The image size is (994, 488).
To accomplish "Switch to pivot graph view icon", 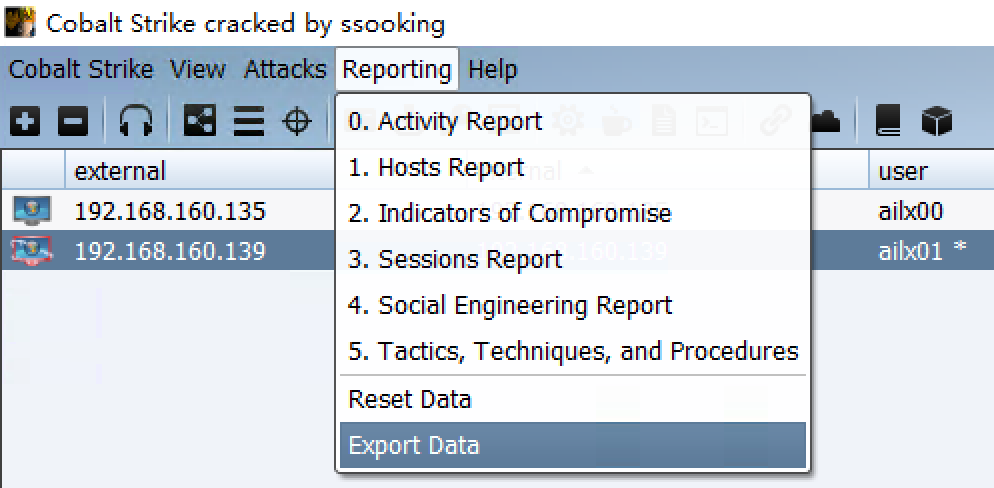I will (x=200, y=122).
